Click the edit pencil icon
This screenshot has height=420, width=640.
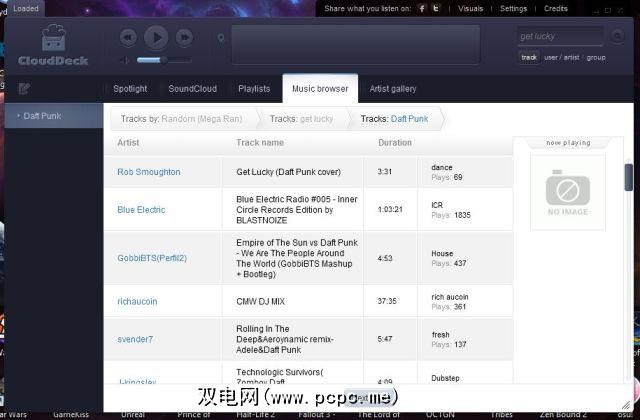(24, 89)
